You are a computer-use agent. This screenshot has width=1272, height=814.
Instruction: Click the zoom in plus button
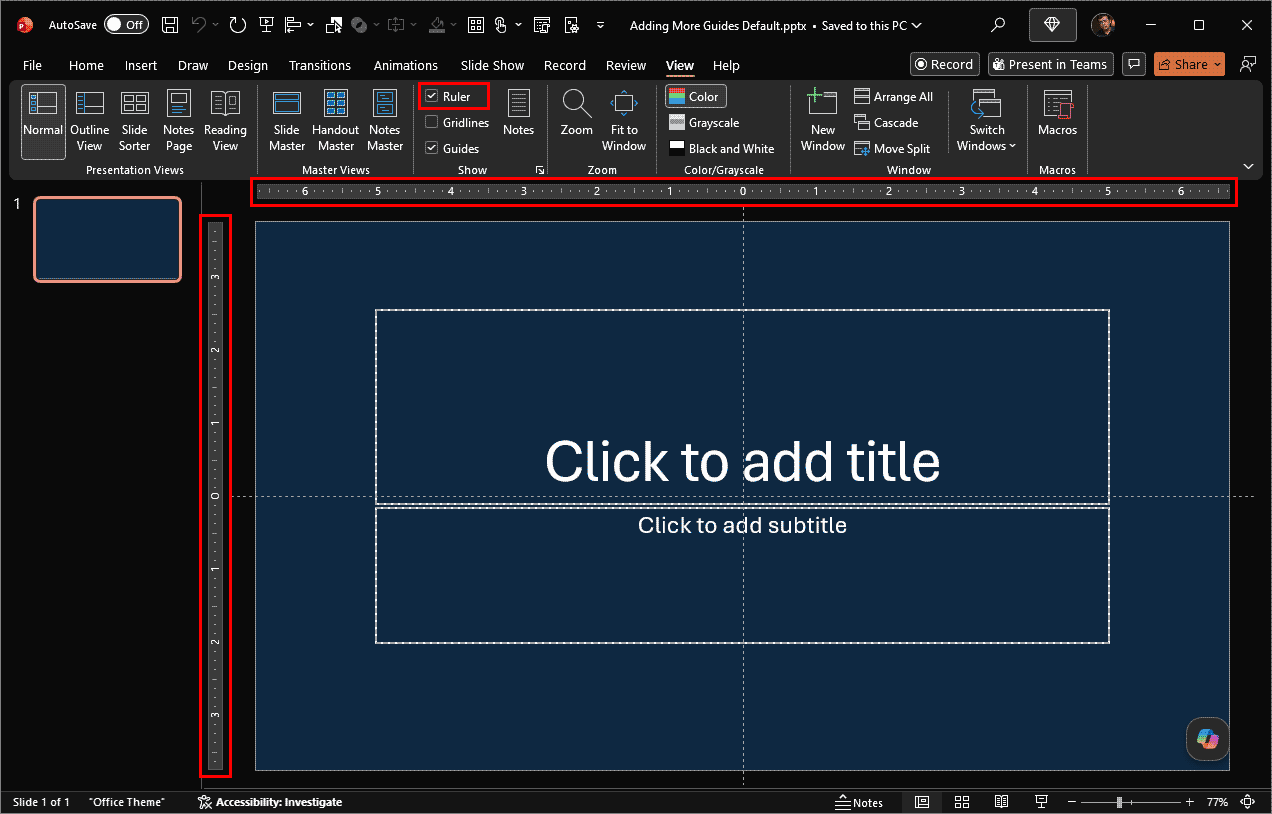point(1189,802)
